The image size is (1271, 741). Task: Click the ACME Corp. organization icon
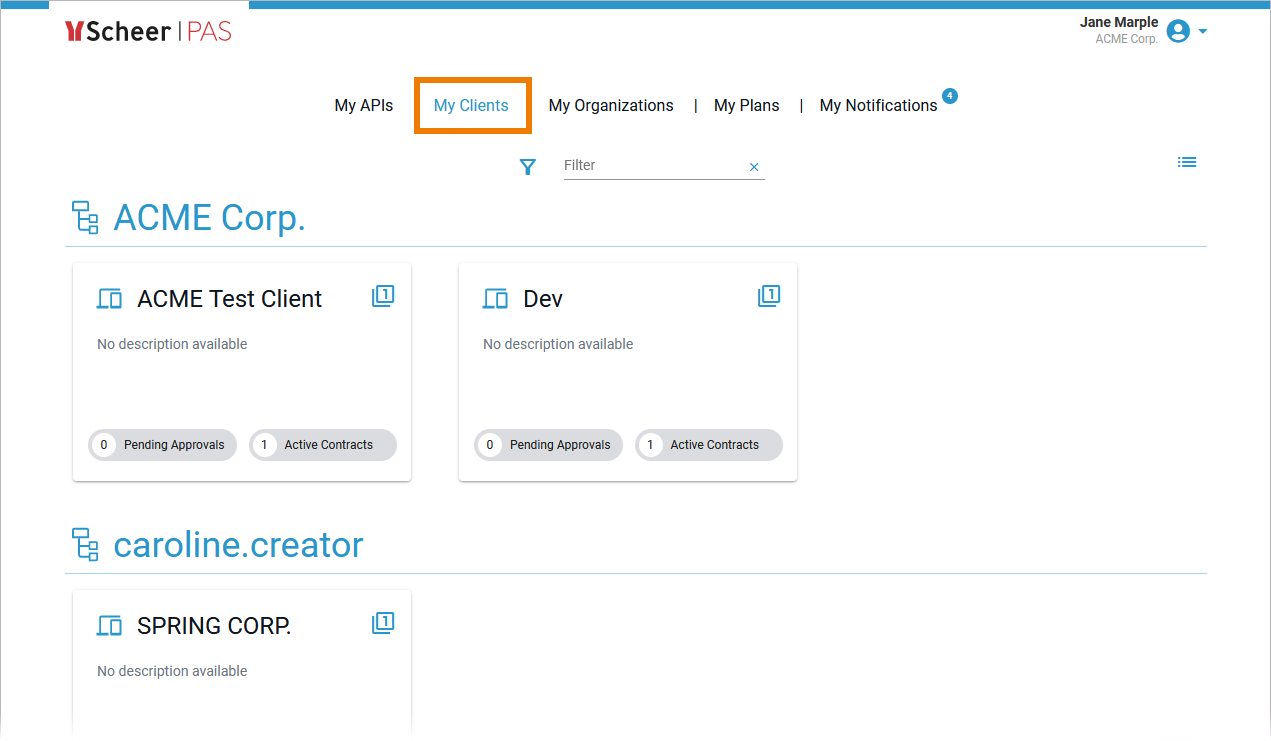pos(86,218)
